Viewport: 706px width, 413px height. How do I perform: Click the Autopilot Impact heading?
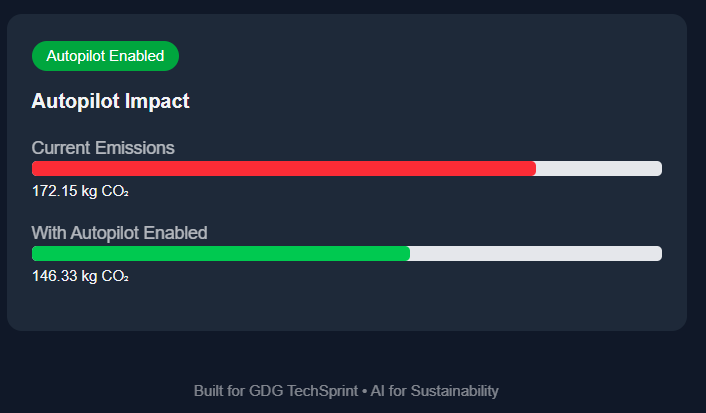coord(110,101)
